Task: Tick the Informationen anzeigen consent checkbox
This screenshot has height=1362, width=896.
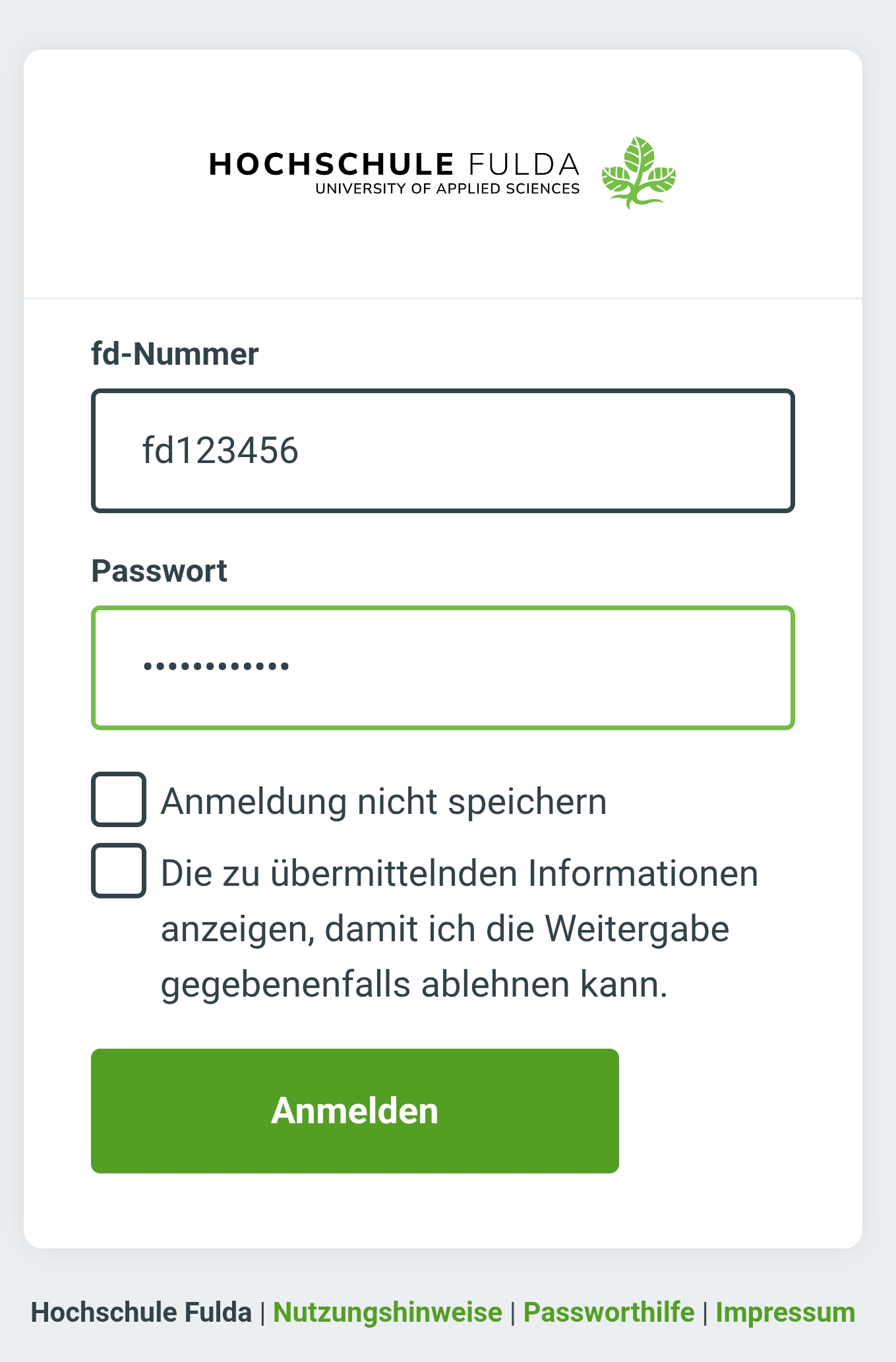Action: (x=119, y=871)
